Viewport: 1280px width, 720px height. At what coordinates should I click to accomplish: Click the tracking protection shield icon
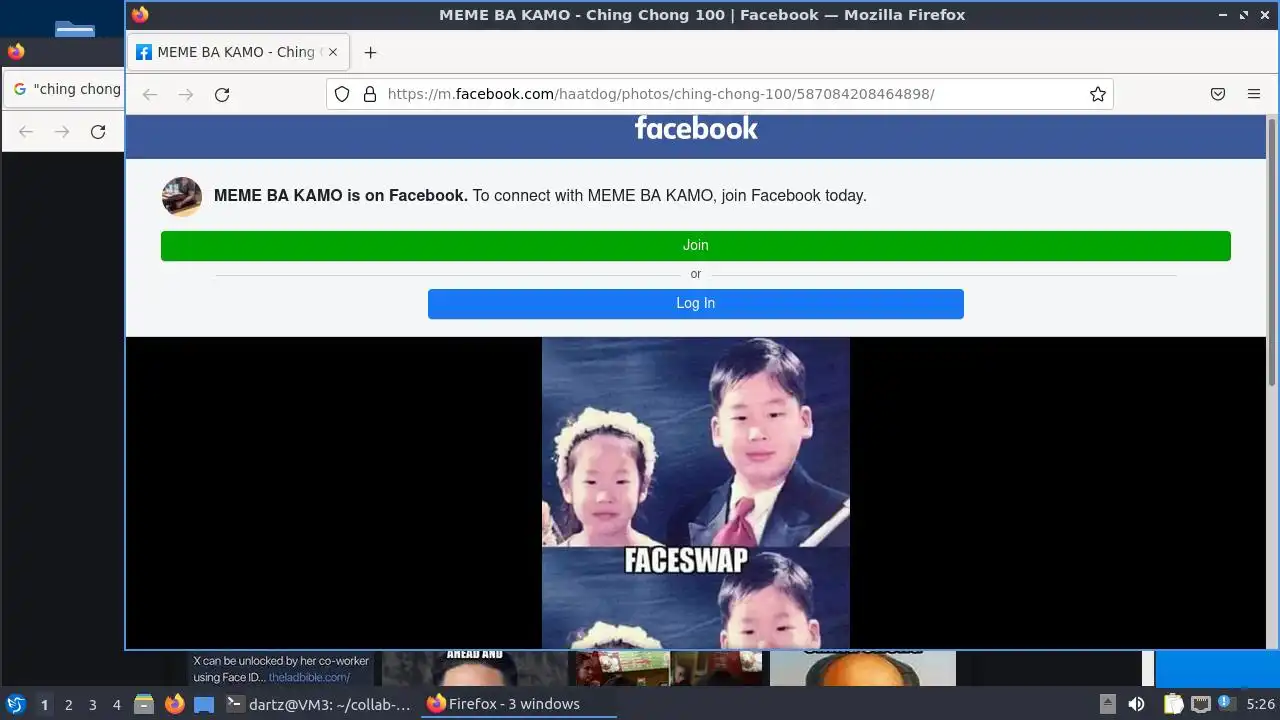(x=342, y=94)
